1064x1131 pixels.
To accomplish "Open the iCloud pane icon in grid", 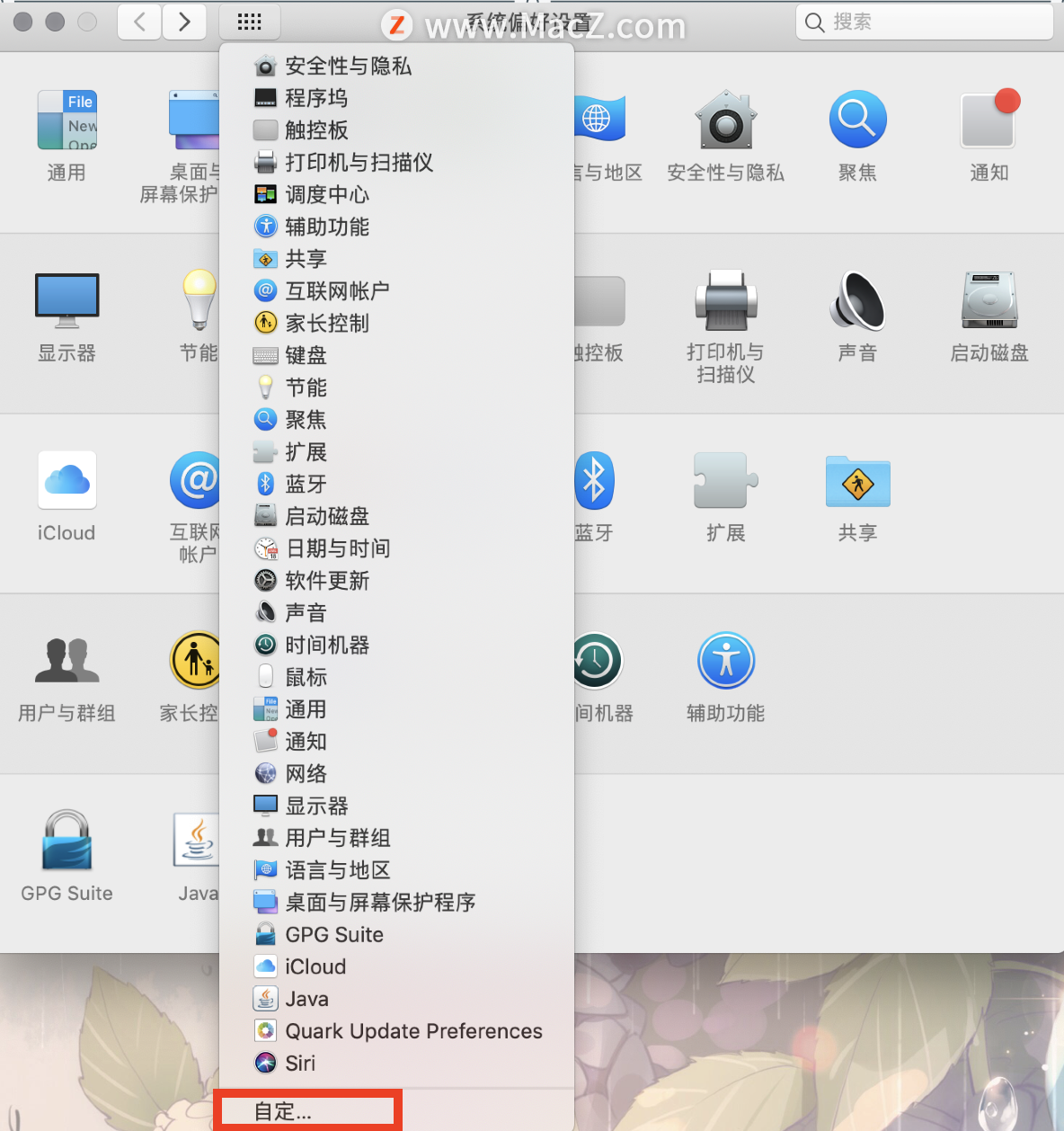I will (66, 480).
